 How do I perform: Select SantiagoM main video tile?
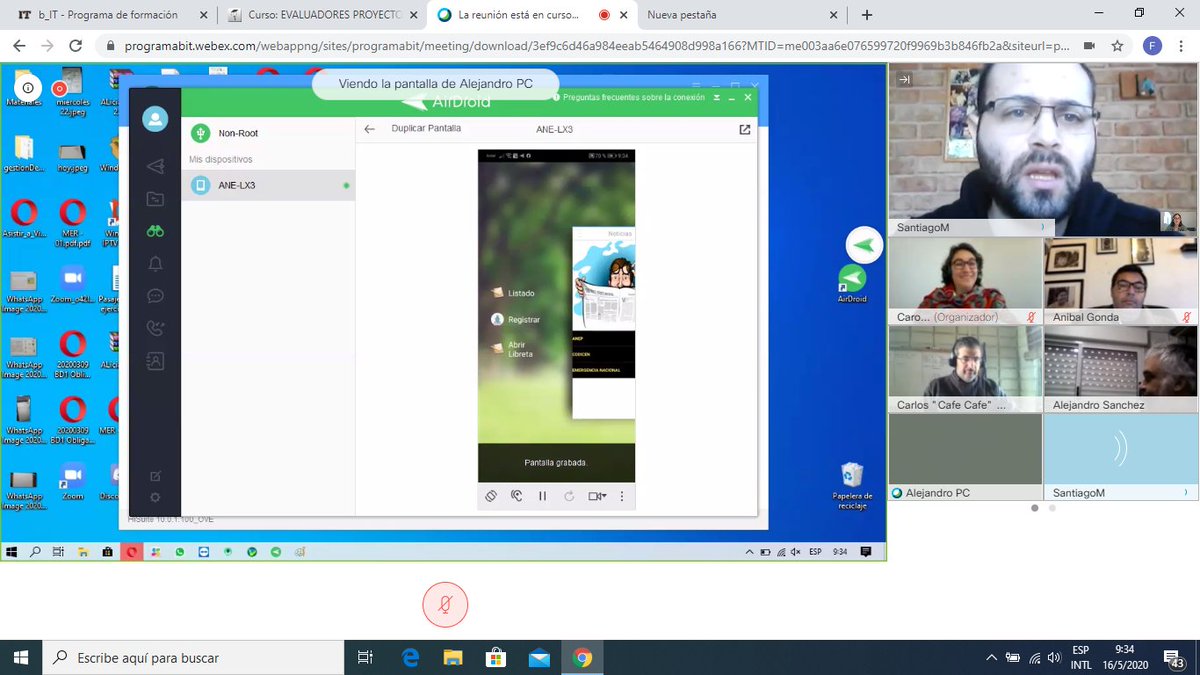[x=1043, y=150]
